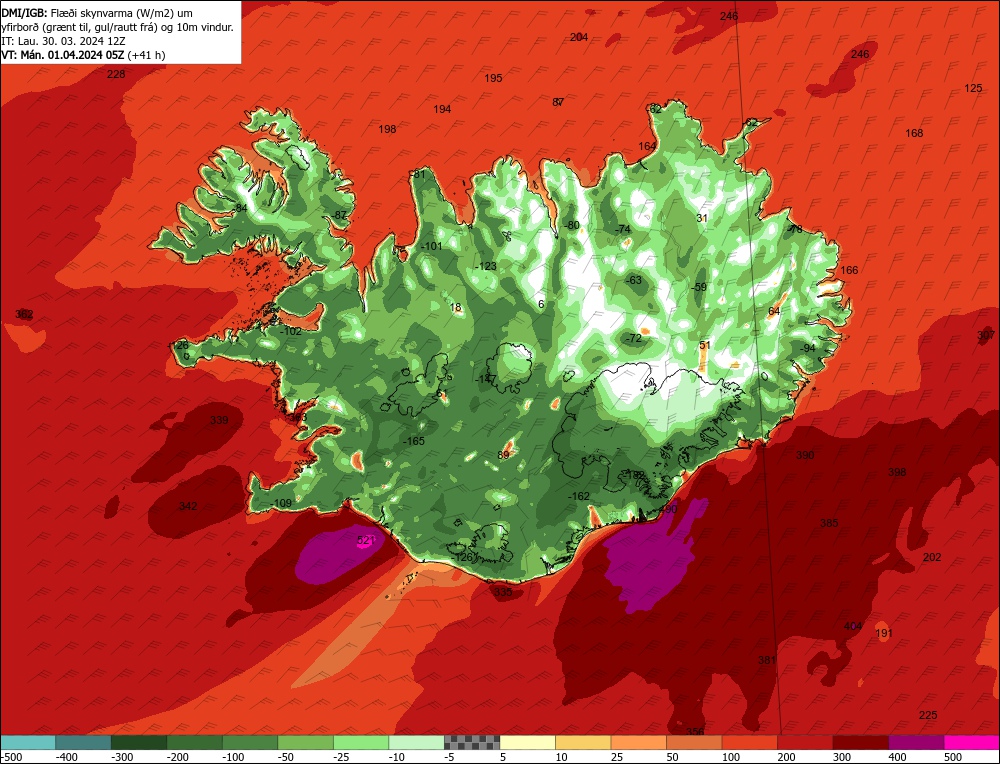Click the value '-87' in the Westfjords
The width and height of the screenshot is (1000, 764).
[339, 215]
